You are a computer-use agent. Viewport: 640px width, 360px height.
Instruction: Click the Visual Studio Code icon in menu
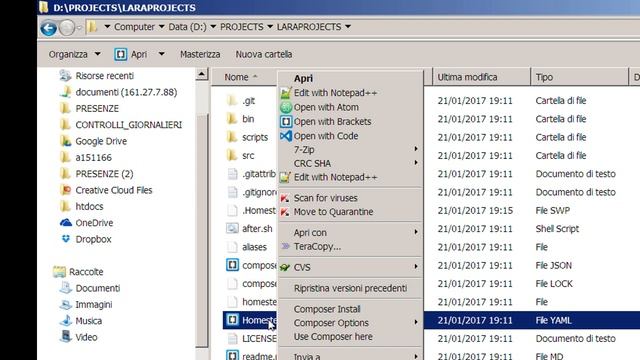(286, 136)
